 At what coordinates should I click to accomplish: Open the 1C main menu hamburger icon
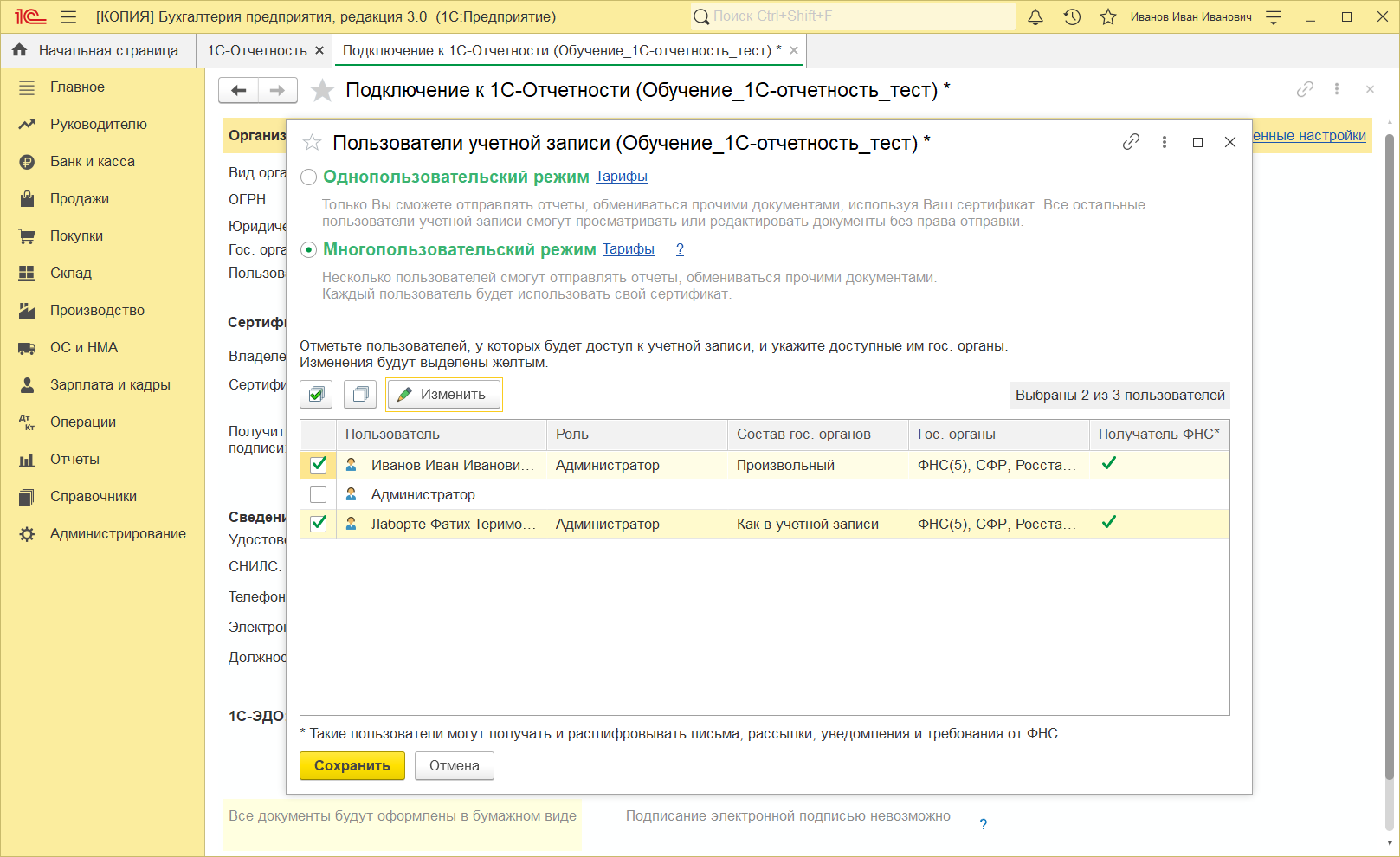coord(68,16)
